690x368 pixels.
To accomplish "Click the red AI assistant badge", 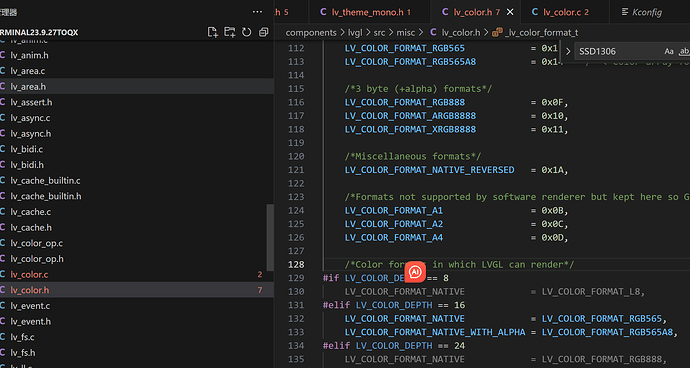I will [x=415, y=272].
